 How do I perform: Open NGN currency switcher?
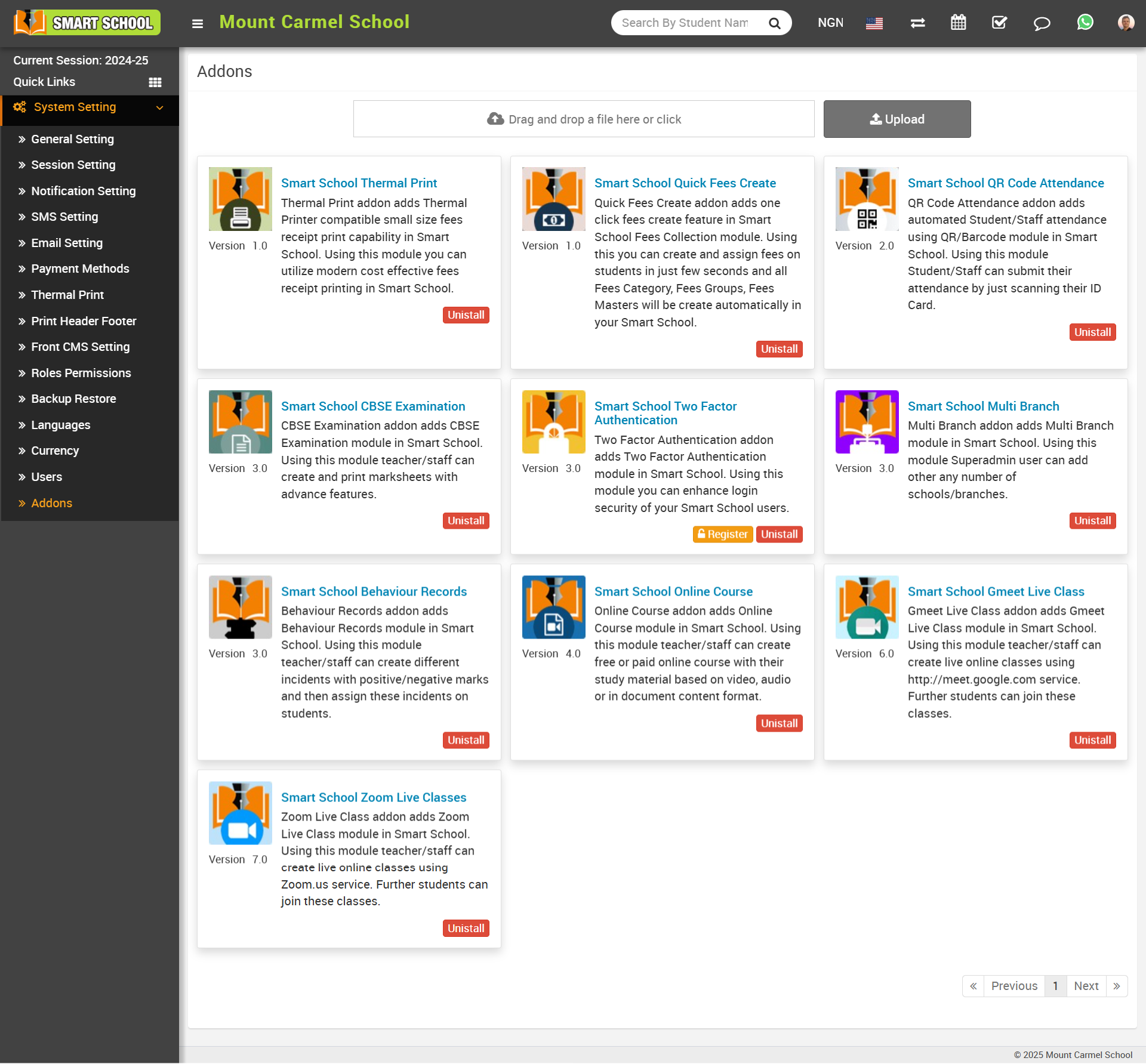[x=830, y=23]
